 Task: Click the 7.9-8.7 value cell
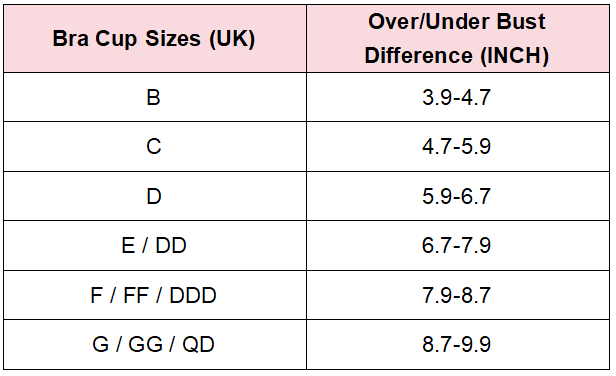pos(458,295)
